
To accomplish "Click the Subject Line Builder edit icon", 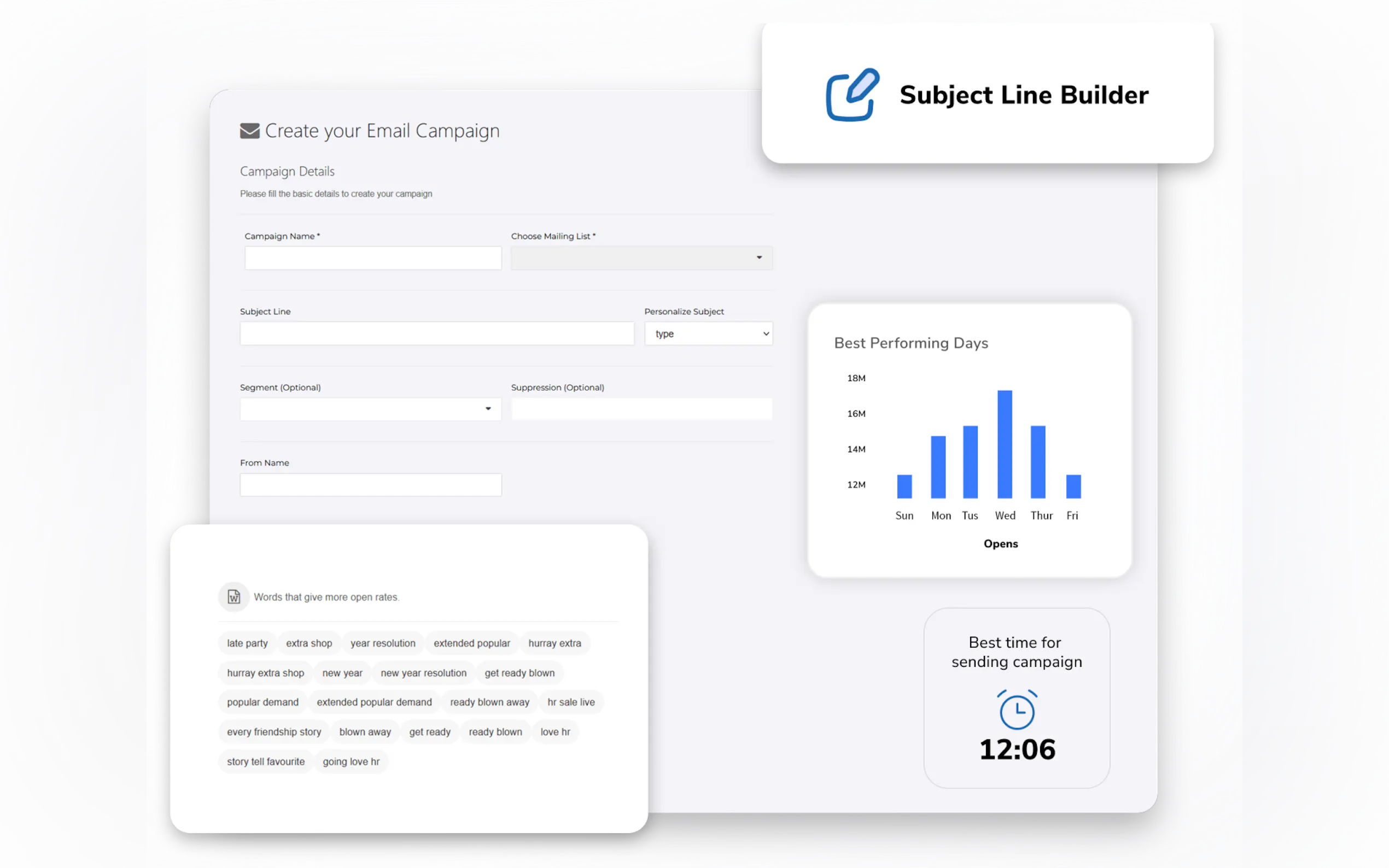I will click(851, 95).
